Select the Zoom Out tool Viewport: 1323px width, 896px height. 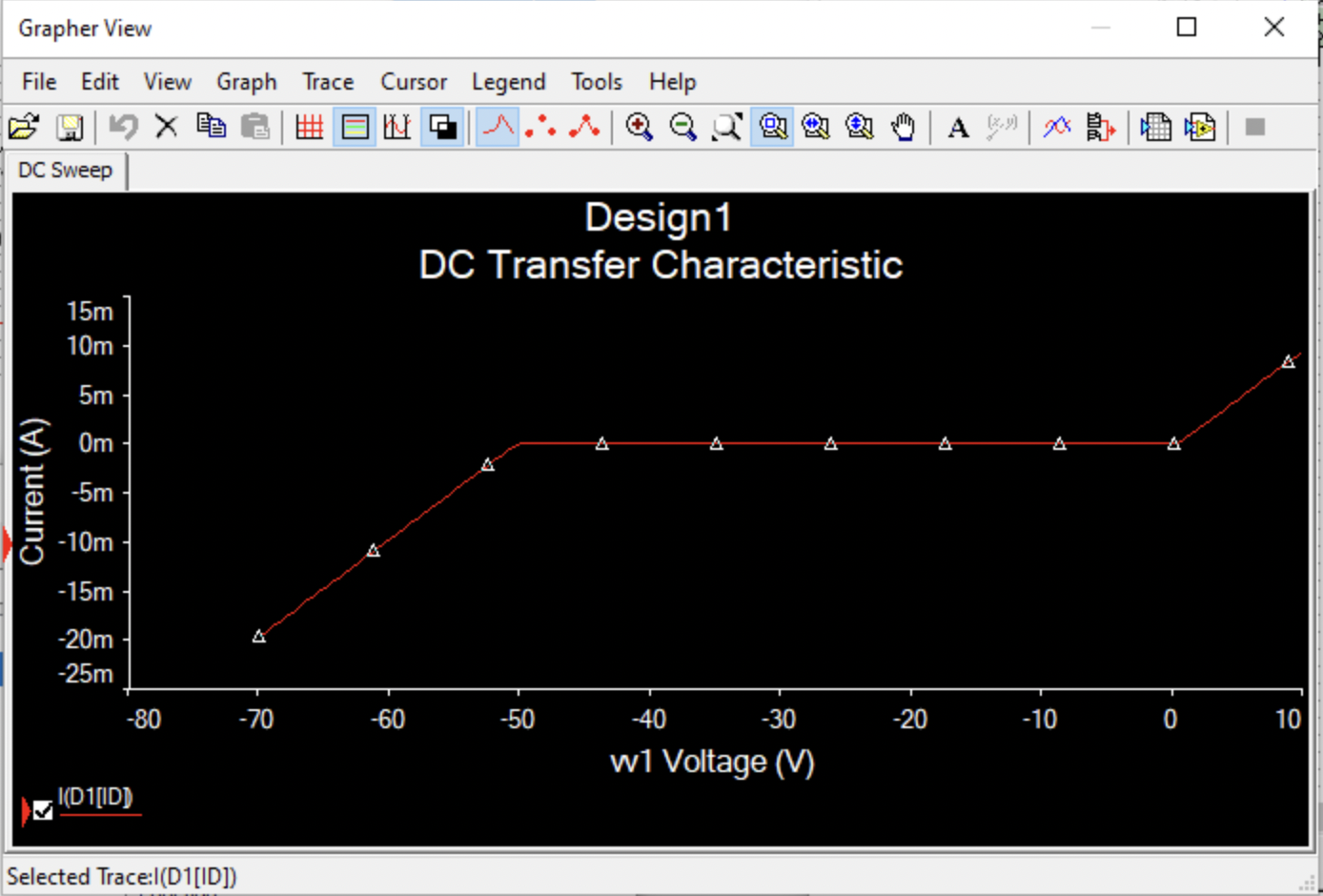click(x=682, y=125)
